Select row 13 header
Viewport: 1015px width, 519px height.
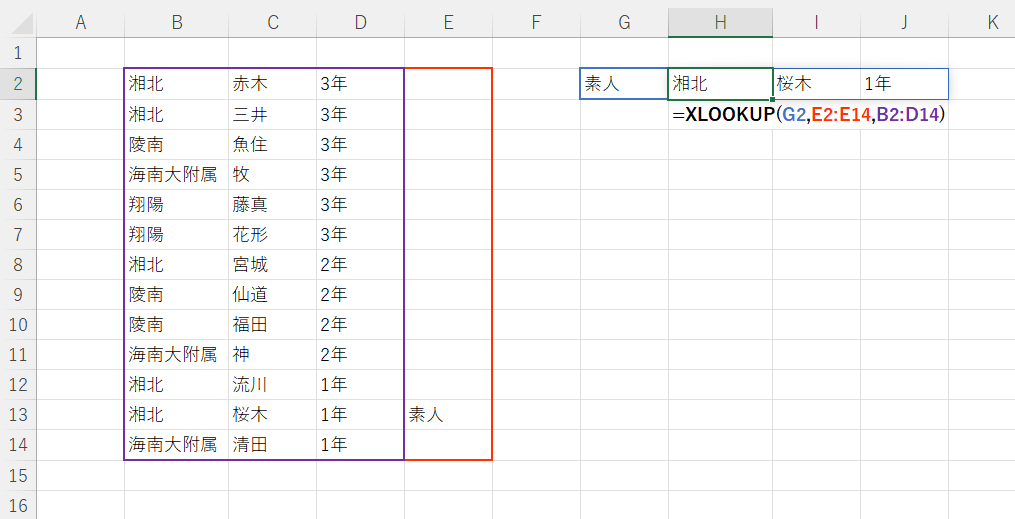18,415
